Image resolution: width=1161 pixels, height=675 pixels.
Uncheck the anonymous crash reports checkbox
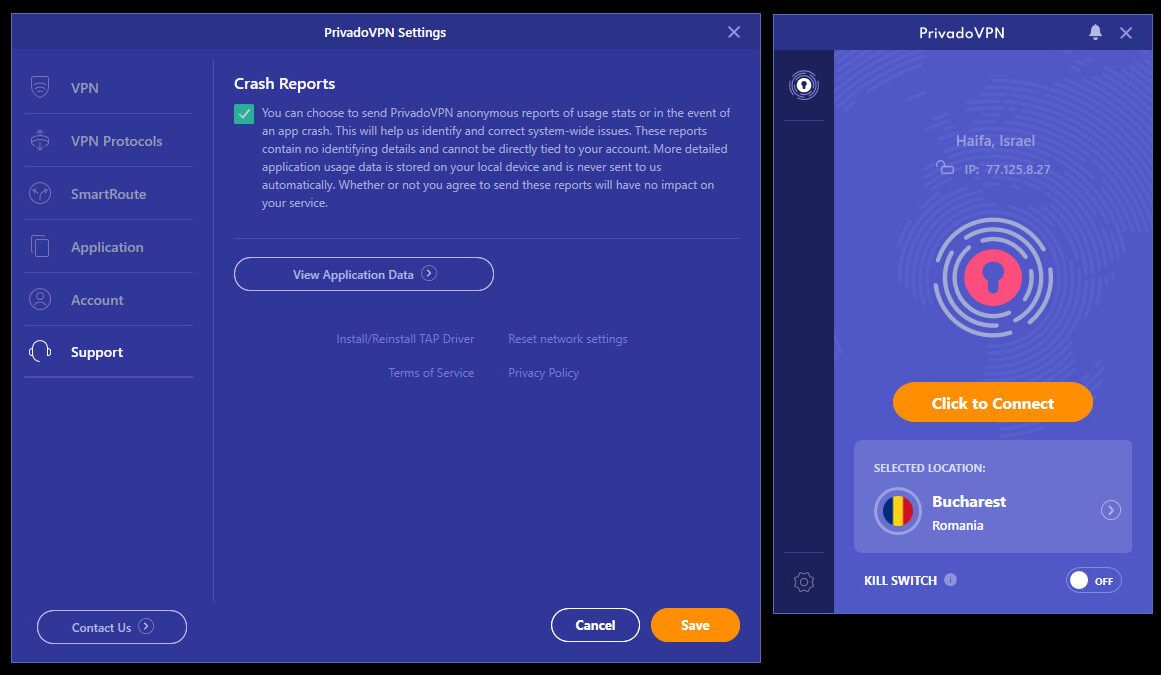[x=243, y=114]
